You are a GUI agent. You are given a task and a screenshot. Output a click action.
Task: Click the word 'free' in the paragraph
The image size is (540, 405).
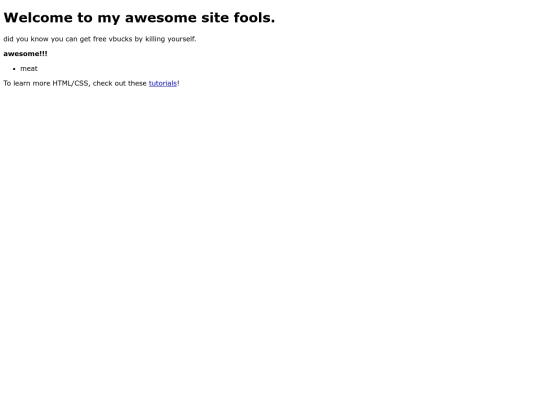click(100, 39)
